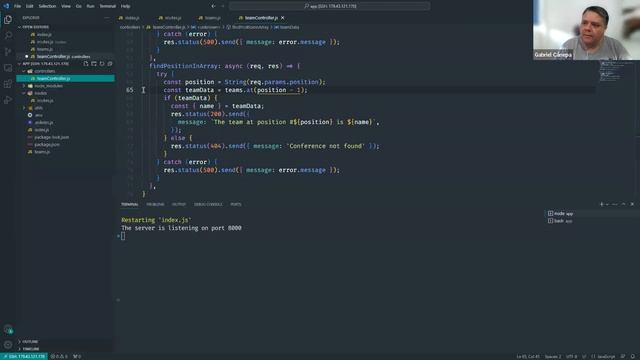Click the Ln 65 cursor position status item
The width and height of the screenshot is (640, 360).
pyautogui.click(x=528, y=356)
